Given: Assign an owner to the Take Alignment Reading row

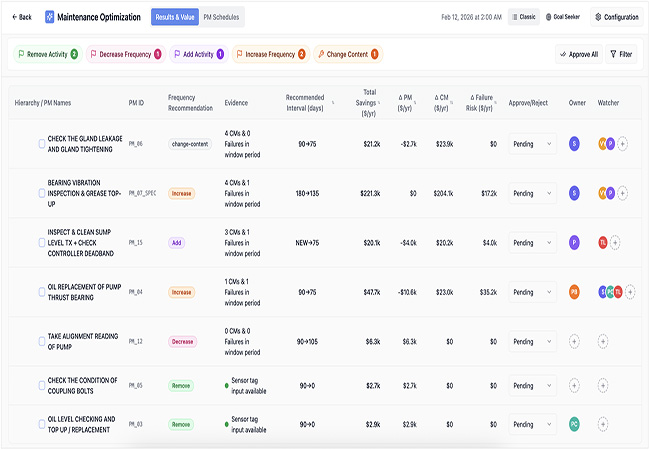Looking at the screenshot, I should click(x=574, y=342).
